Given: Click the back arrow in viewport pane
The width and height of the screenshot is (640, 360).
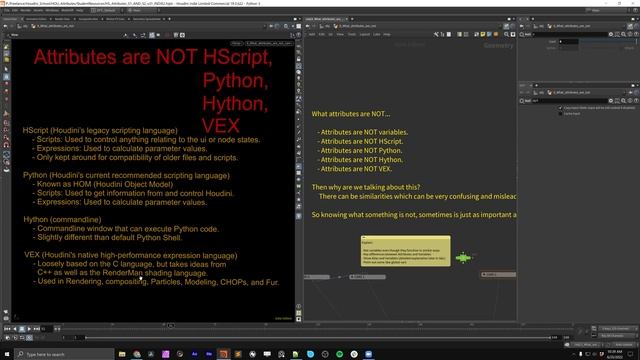Looking at the screenshot, I should [x=5, y=26].
